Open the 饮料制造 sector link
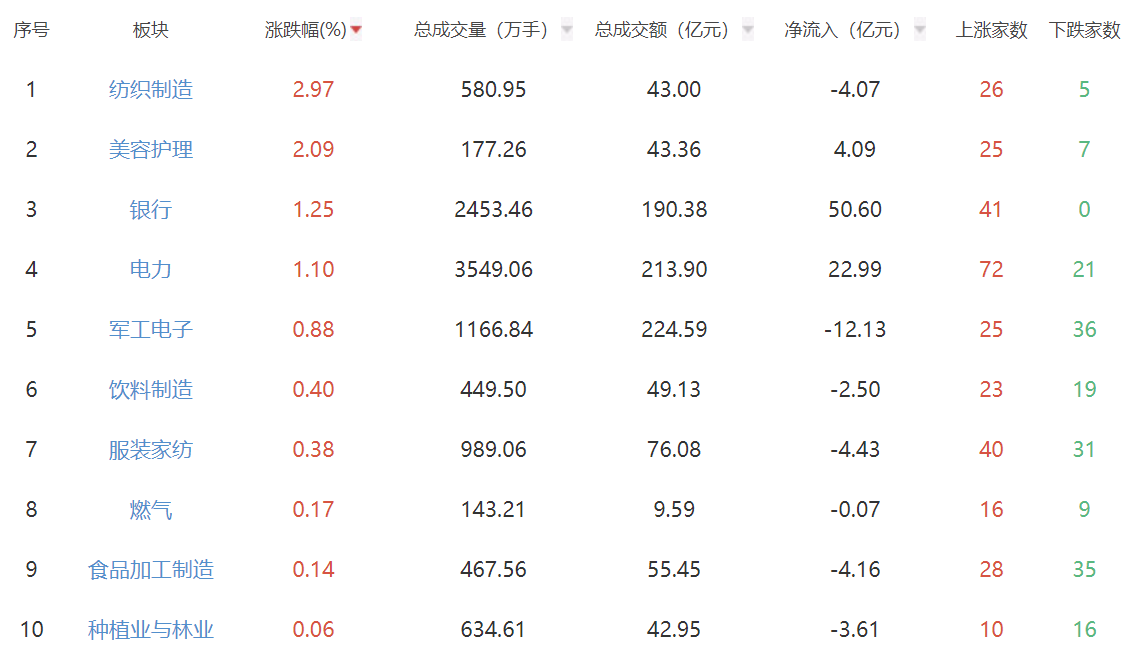This screenshot has height=658, width=1143. (x=151, y=390)
